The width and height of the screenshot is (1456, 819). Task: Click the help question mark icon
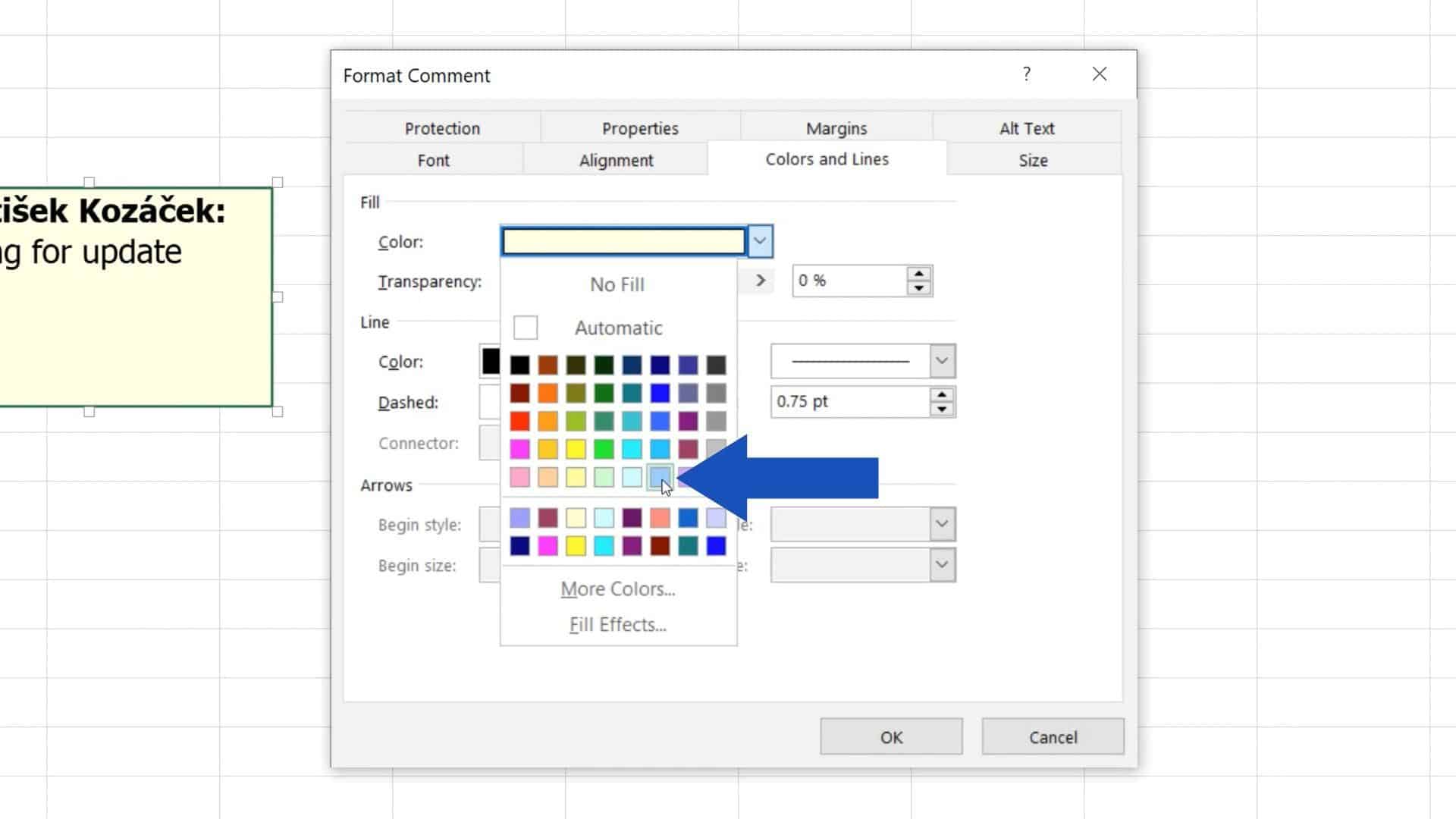pos(1026,74)
